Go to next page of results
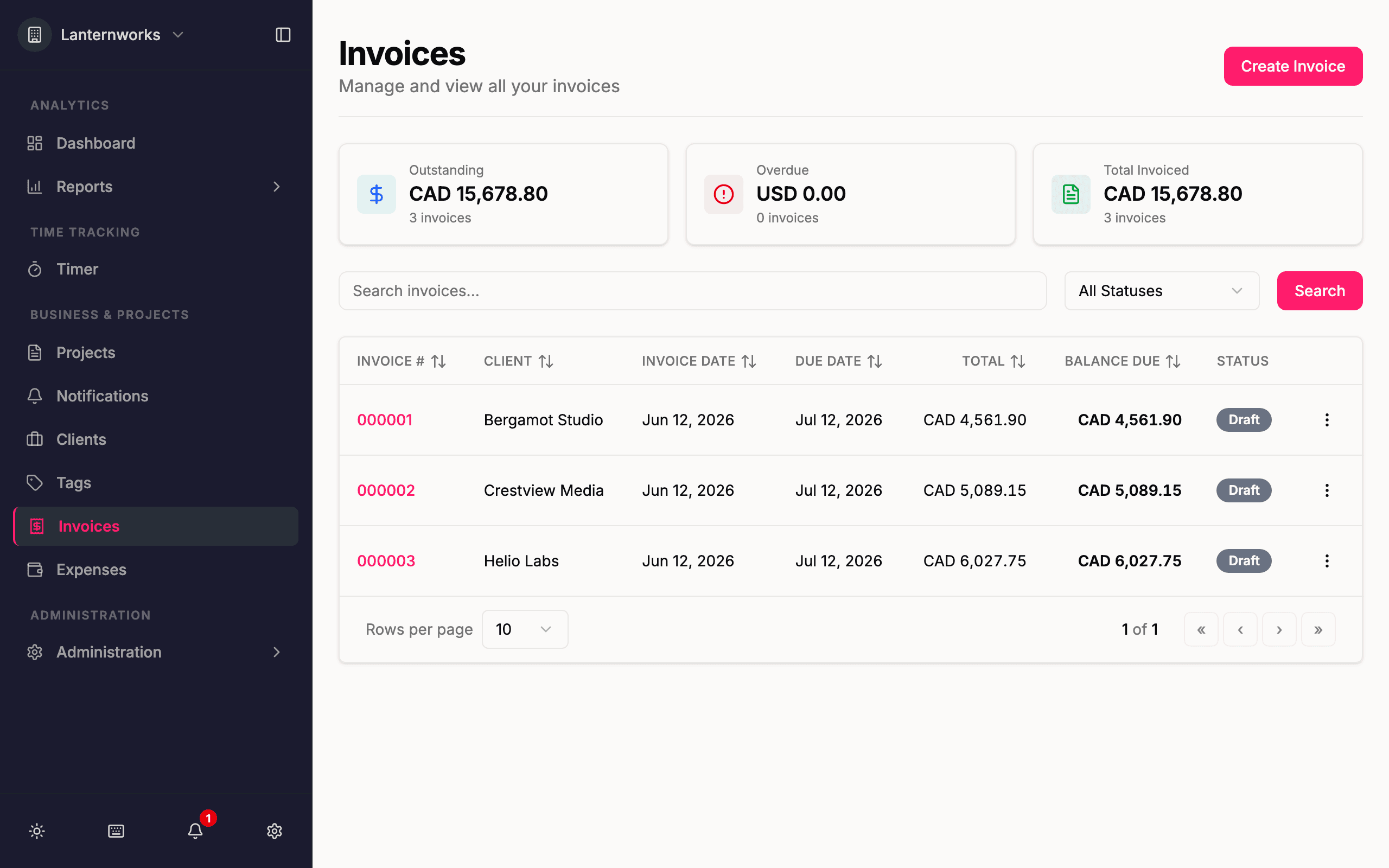 [1279, 629]
